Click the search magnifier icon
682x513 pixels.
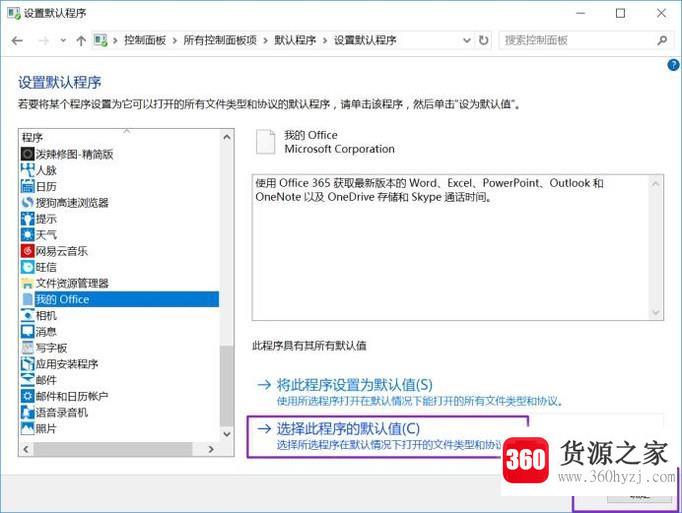point(662,40)
